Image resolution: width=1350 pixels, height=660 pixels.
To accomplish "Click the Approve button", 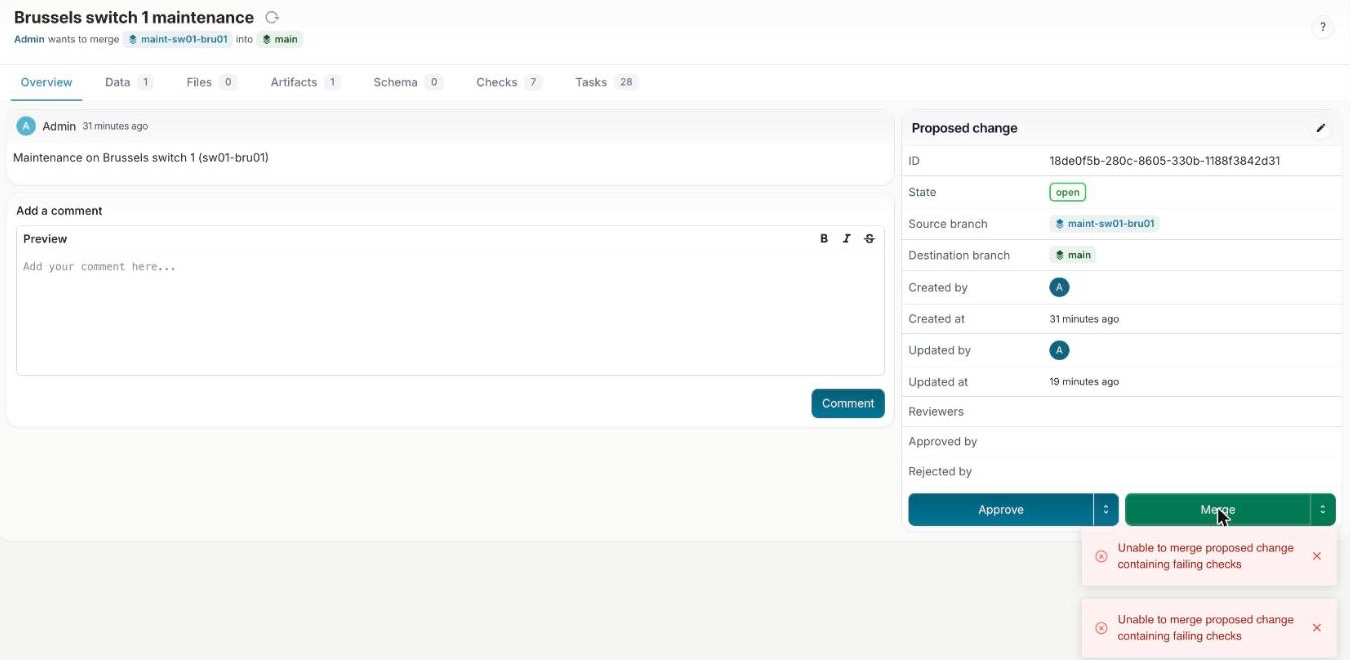I will coord(1001,509).
